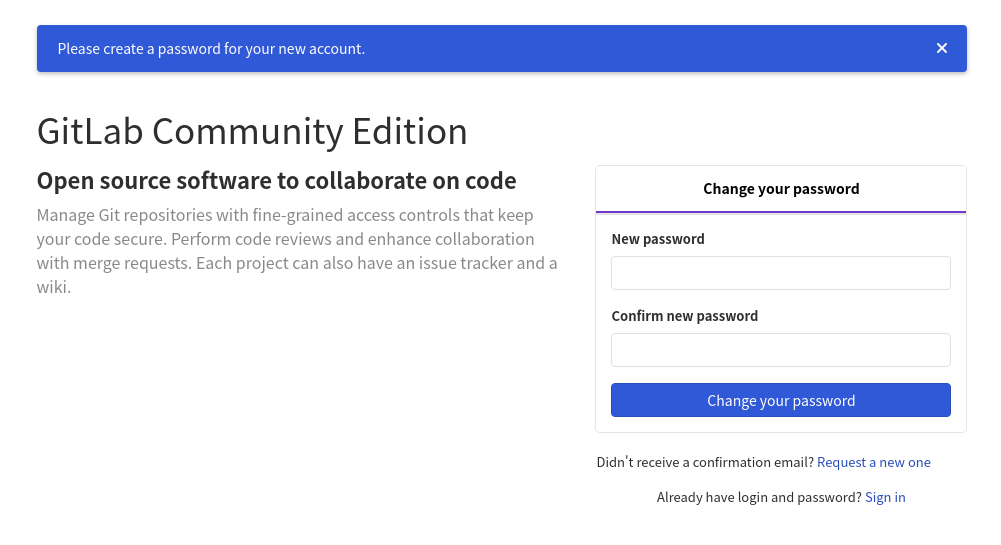Click the 'Already have login and password?' text

point(758,497)
